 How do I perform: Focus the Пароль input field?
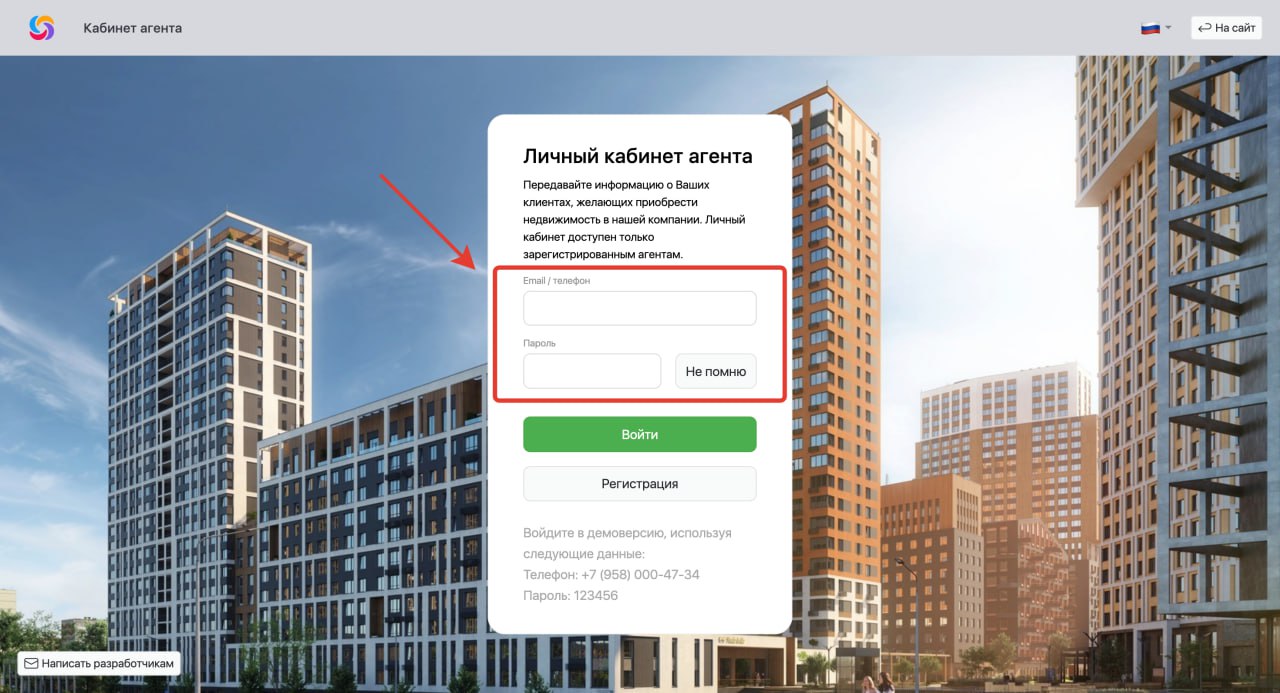pyautogui.click(x=592, y=371)
